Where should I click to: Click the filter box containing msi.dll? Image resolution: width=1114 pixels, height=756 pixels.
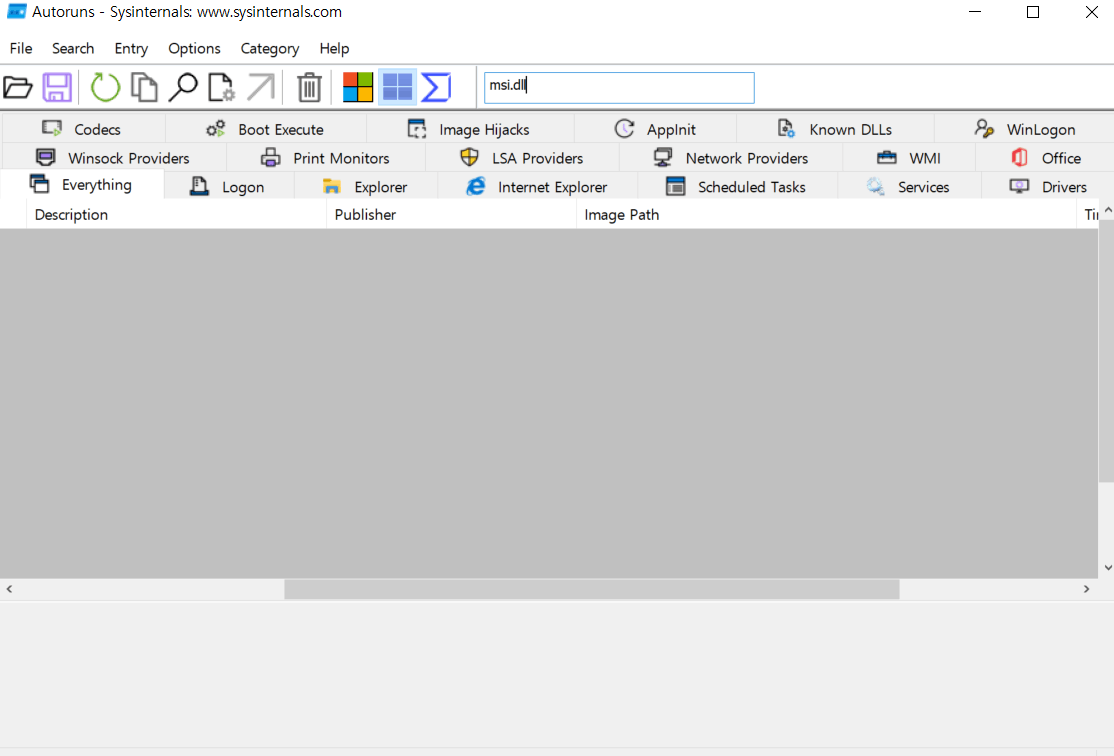(619, 87)
